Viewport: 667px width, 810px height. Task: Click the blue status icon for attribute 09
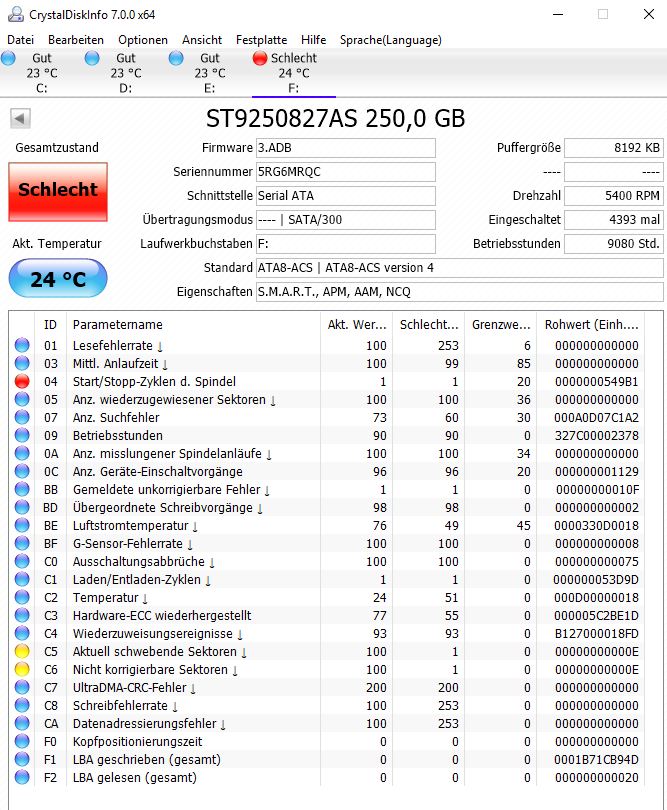[22, 435]
